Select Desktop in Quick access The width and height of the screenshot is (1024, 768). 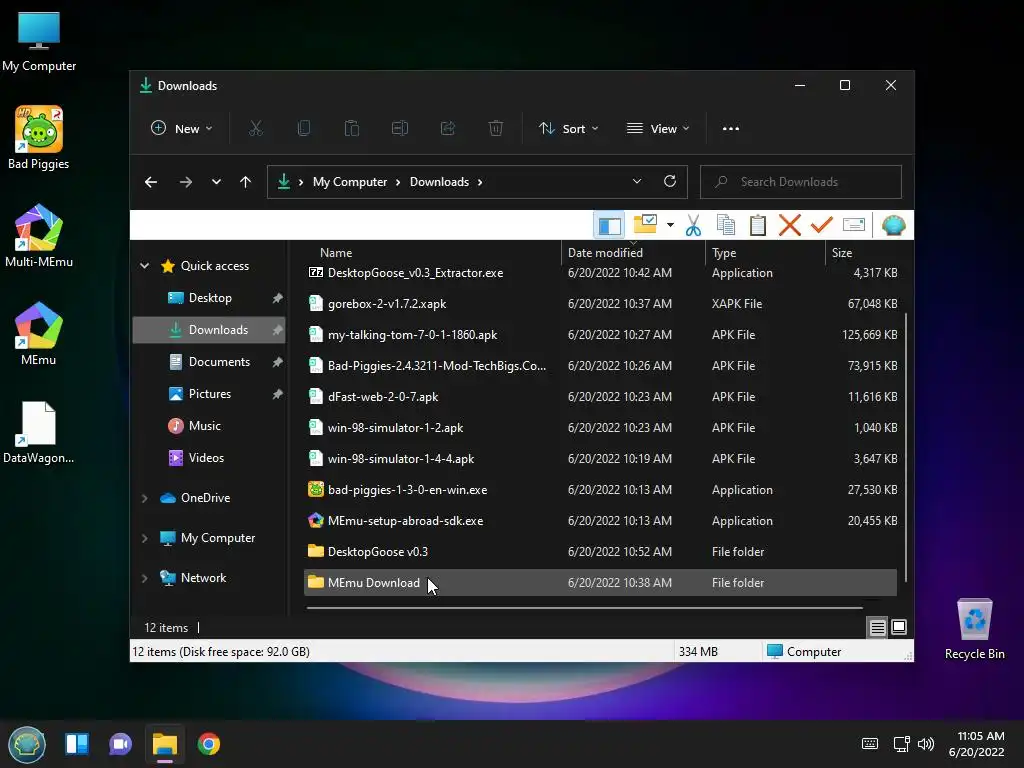(209, 298)
